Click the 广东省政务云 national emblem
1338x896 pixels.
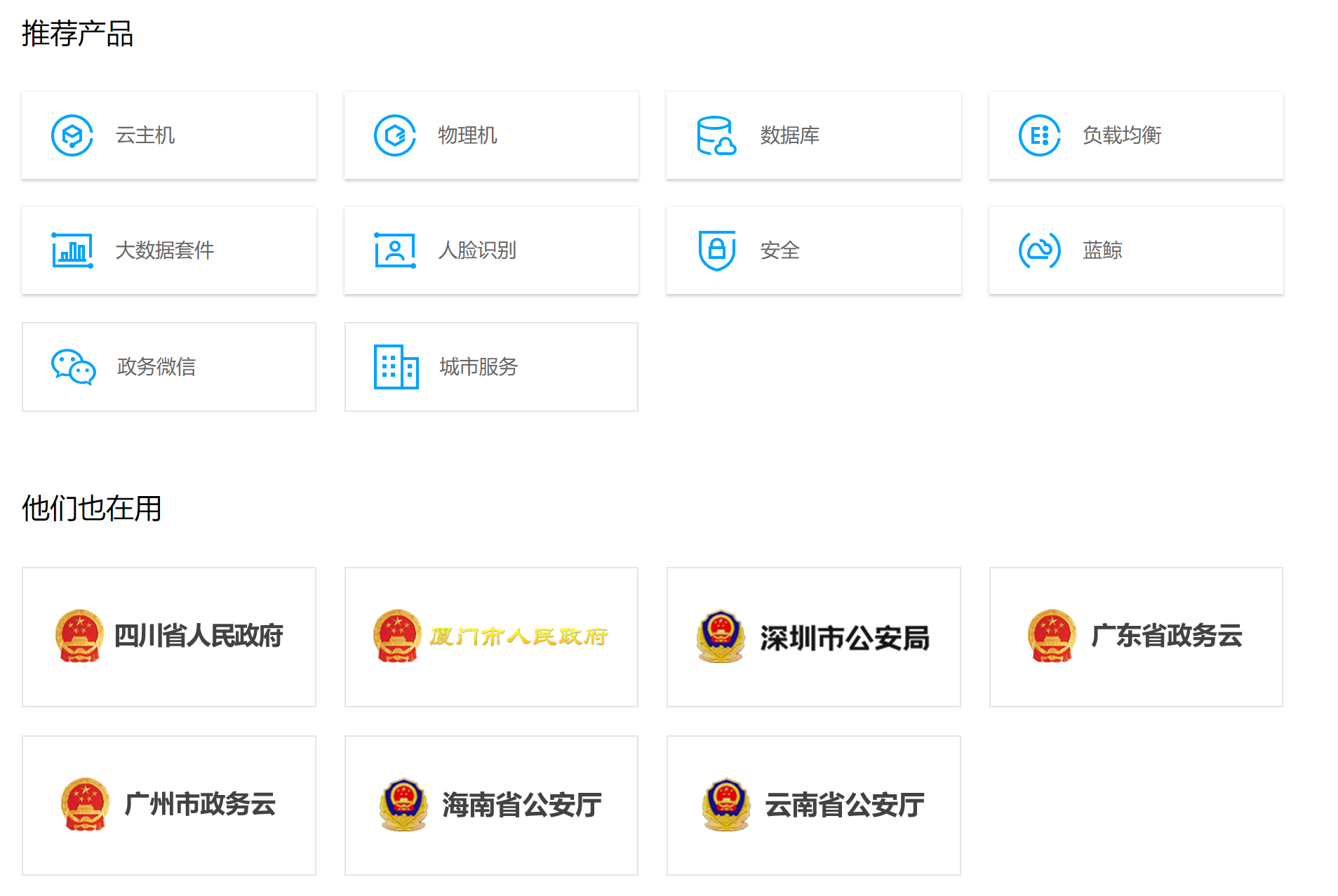point(1052,636)
